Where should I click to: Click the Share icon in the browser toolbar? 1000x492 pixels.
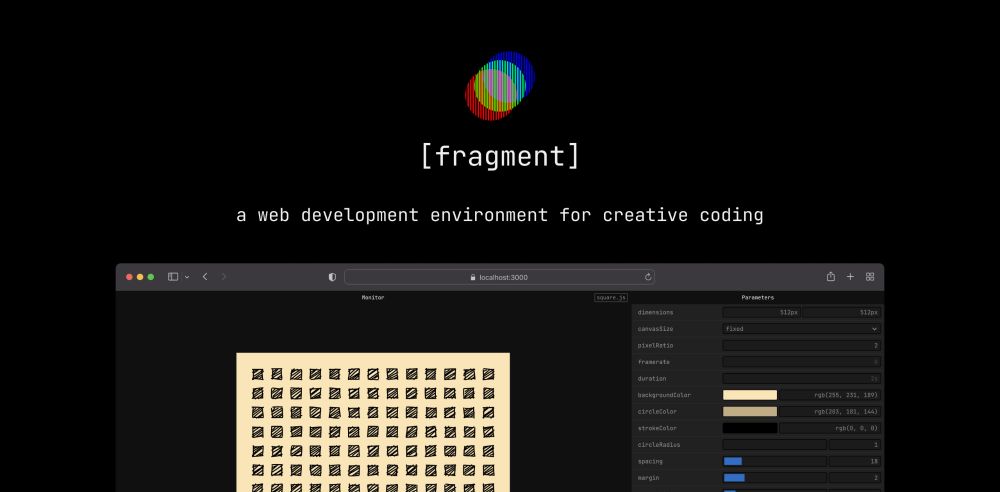(830, 276)
